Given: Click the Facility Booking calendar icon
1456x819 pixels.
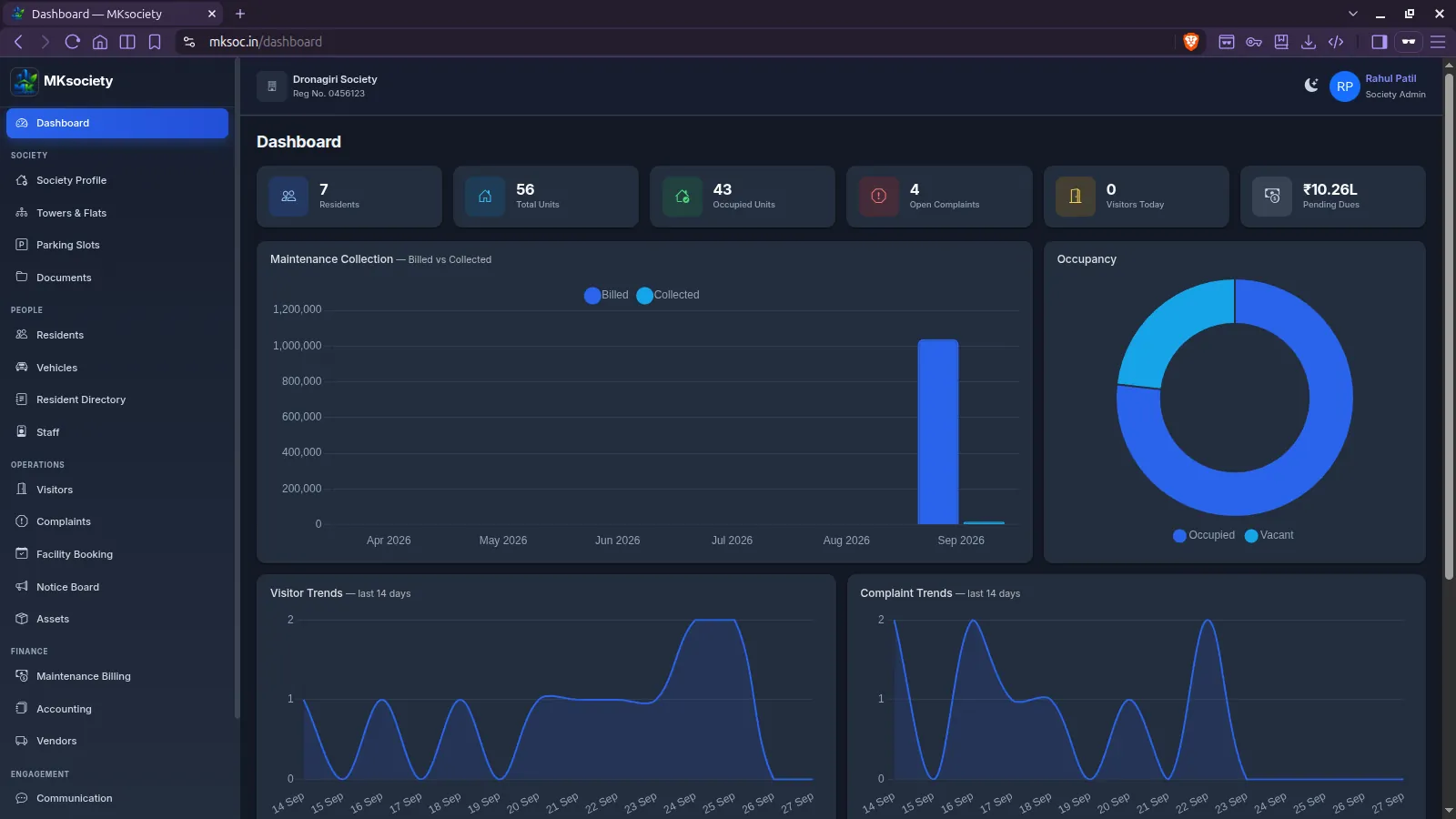Looking at the screenshot, I should coord(22,554).
